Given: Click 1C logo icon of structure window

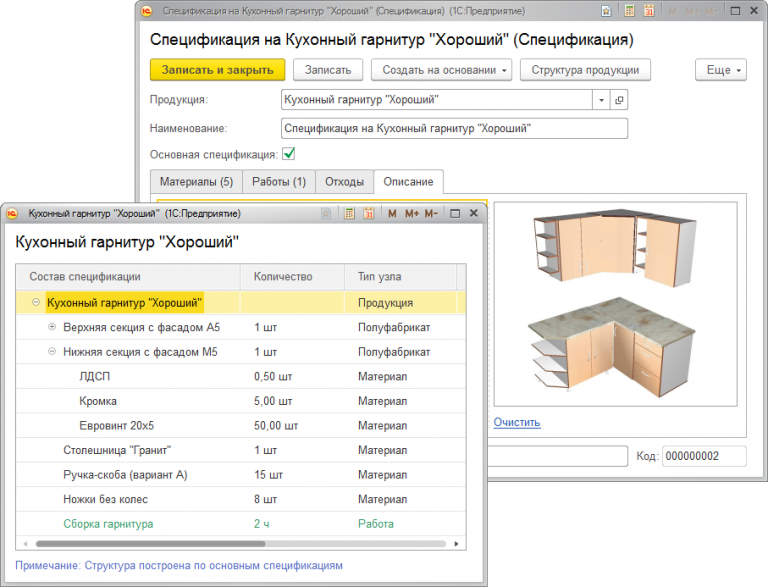Looking at the screenshot, I should tap(12, 214).
